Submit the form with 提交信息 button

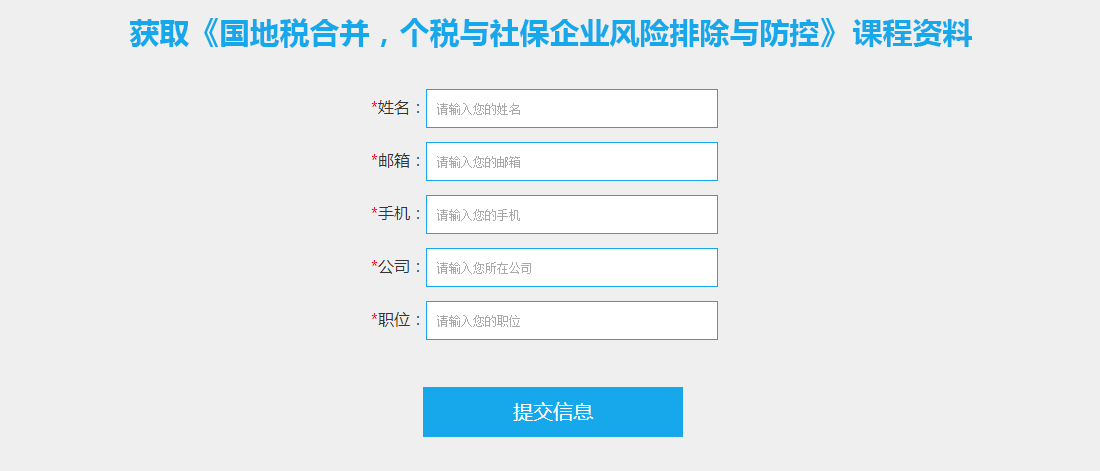(553, 412)
